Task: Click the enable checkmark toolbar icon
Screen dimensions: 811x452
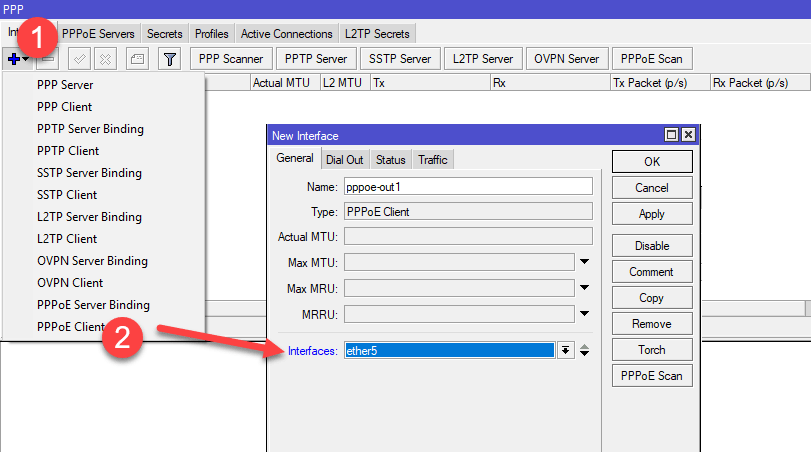Action: 79,59
